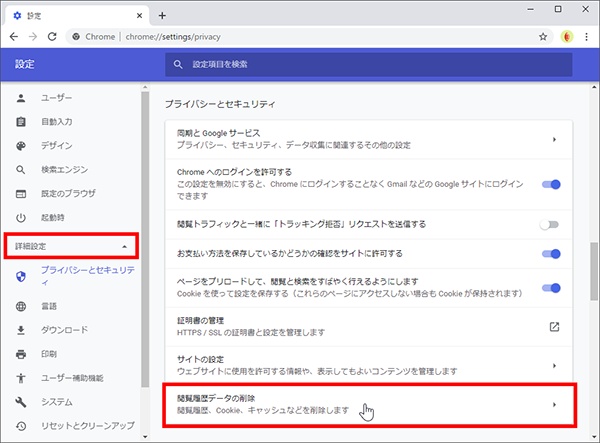600x443 pixels.
Task: Click the magnifier icon in settings search
Action: [x=178, y=64]
